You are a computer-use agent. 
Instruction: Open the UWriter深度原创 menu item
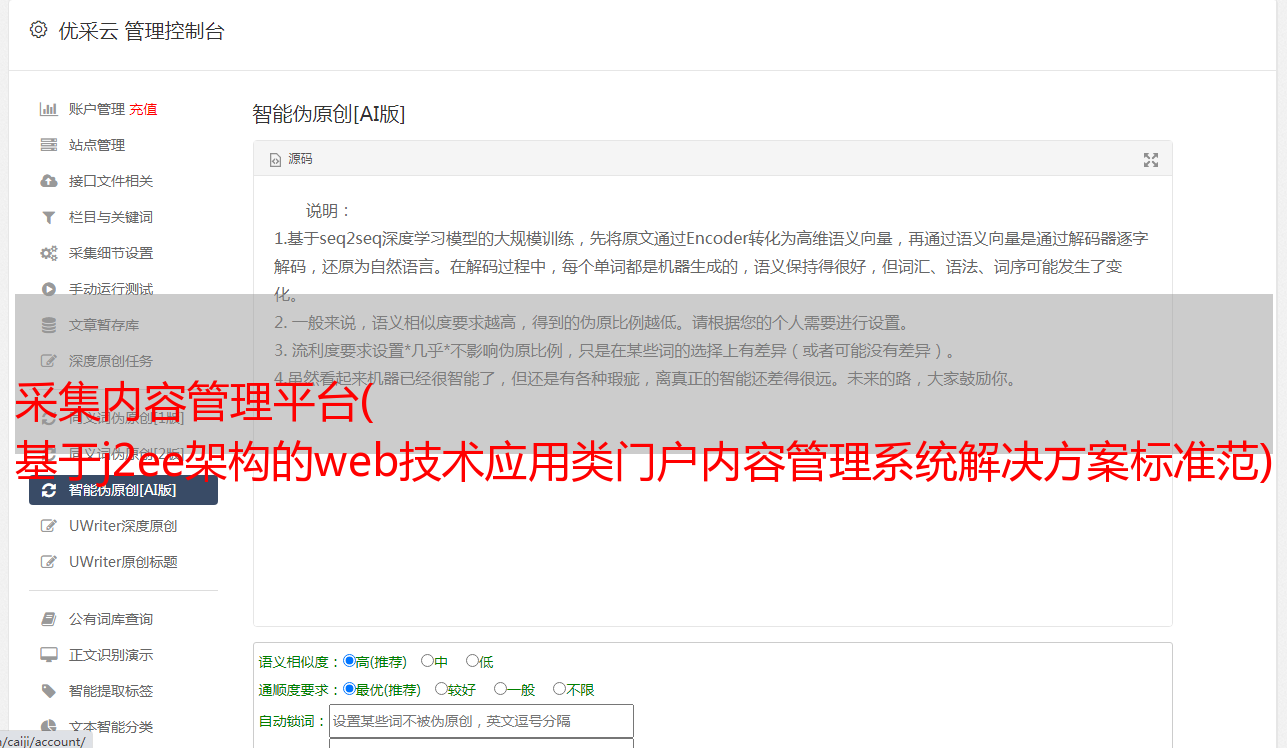[x=123, y=526]
